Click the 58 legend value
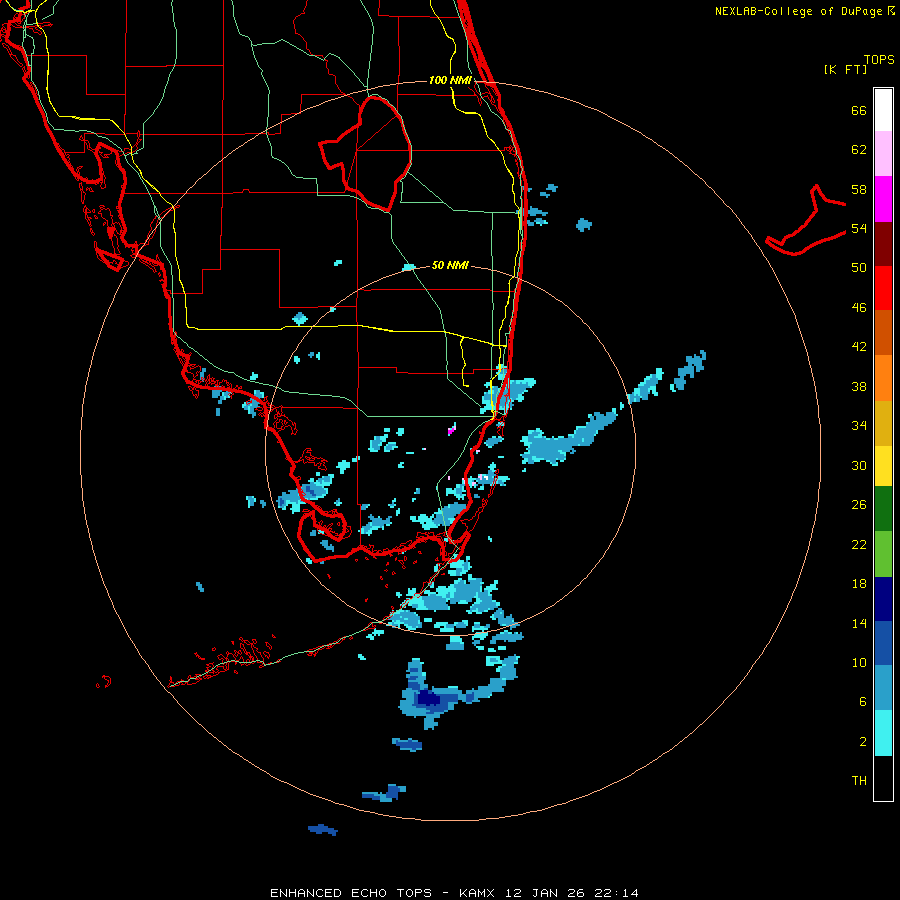 pyautogui.click(x=859, y=189)
